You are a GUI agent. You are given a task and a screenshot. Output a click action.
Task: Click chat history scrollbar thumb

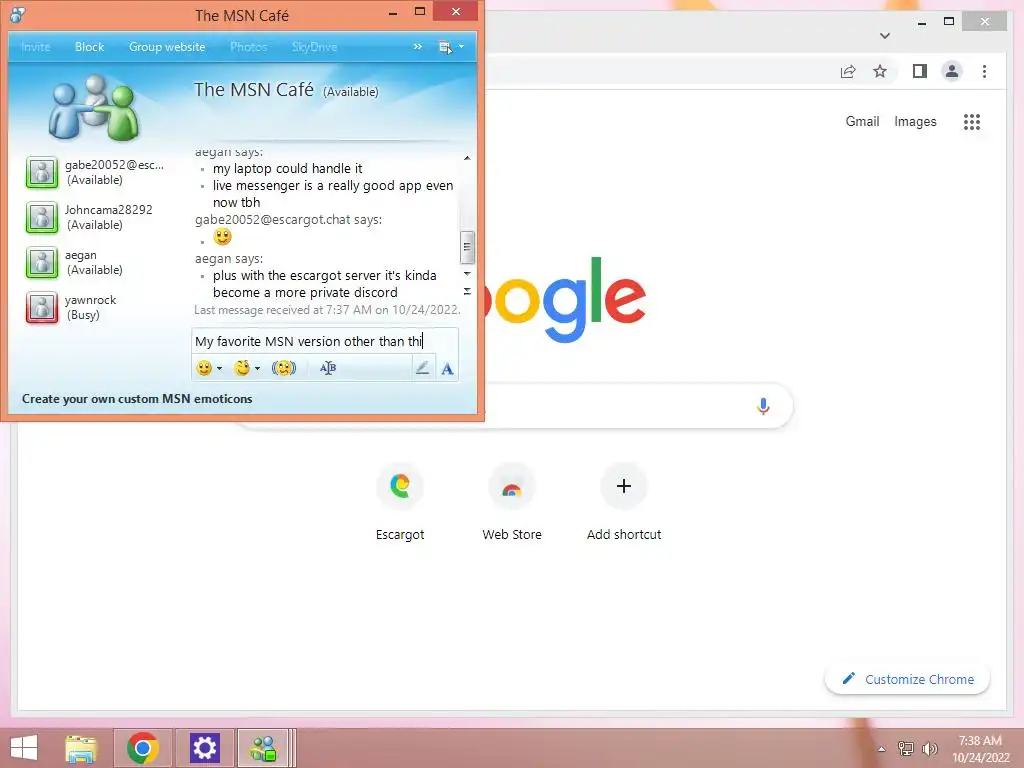(x=467, y=247)
